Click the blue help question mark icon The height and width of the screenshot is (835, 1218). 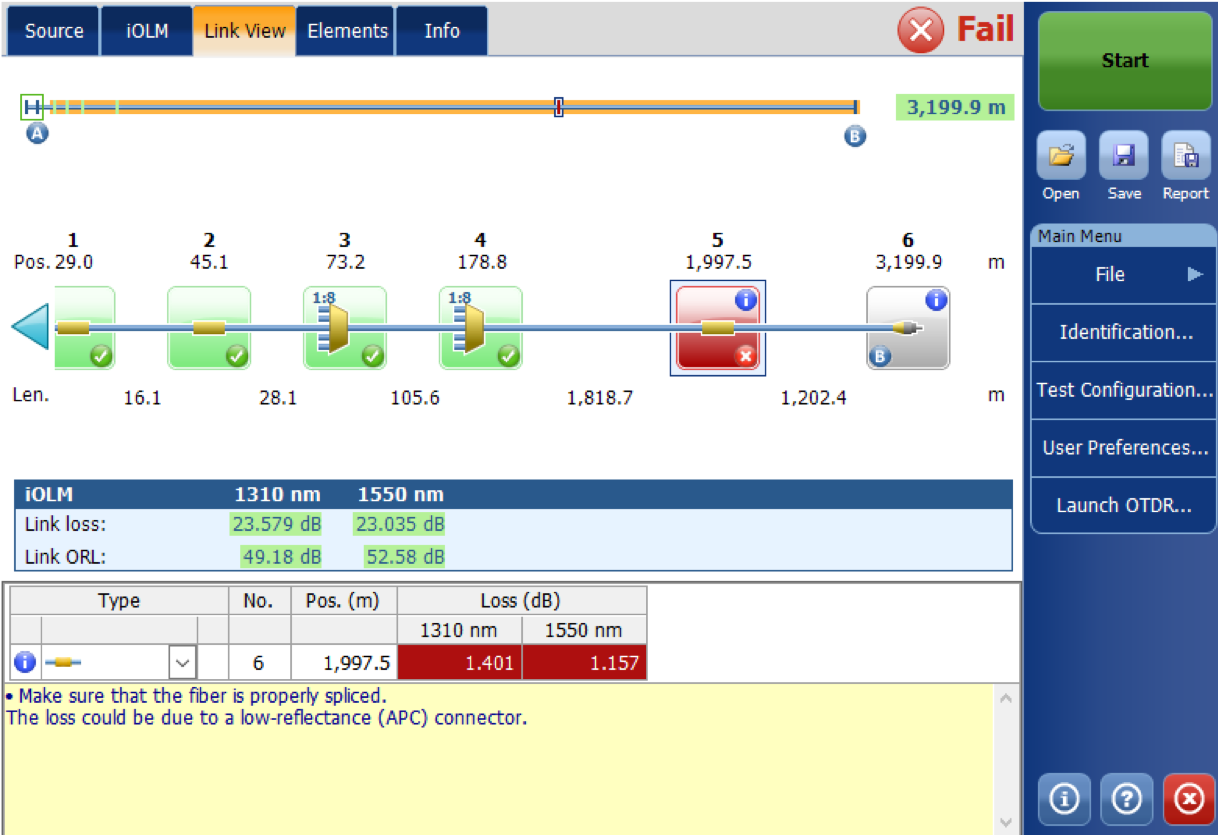point(1126,799)
